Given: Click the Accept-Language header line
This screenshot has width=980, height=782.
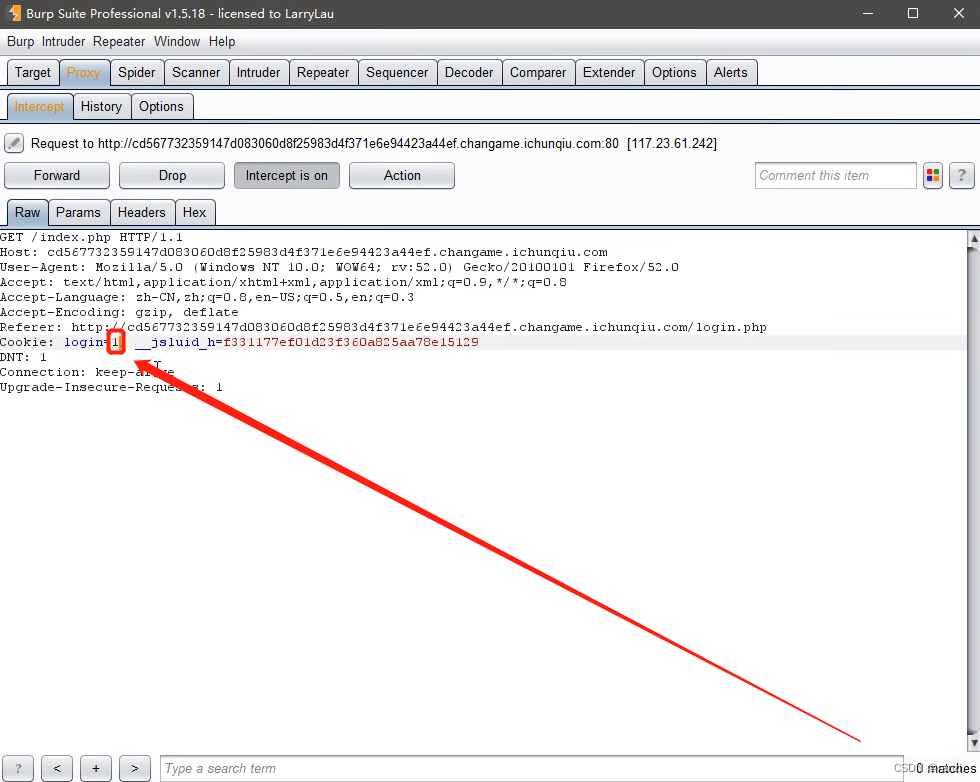Looking at the screenshot, I should coord(207,298).
